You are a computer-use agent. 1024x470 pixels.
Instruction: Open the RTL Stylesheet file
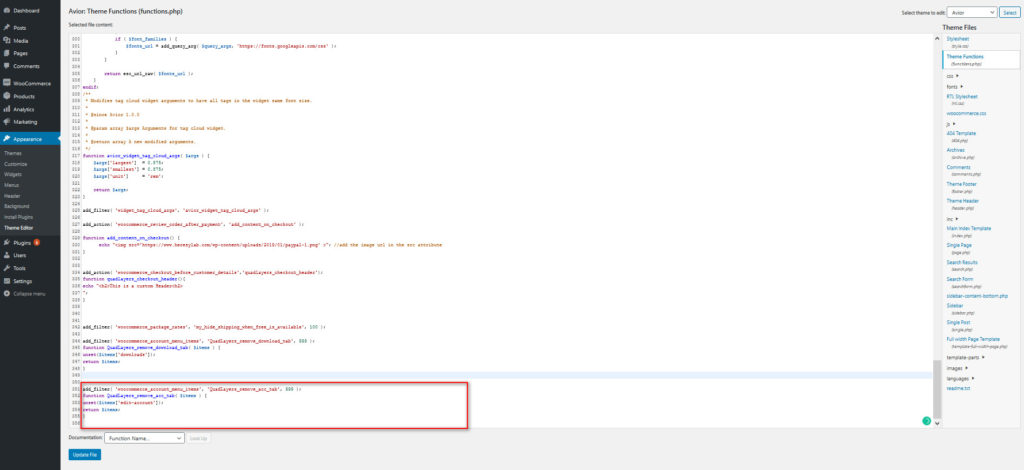coord(962,99)
